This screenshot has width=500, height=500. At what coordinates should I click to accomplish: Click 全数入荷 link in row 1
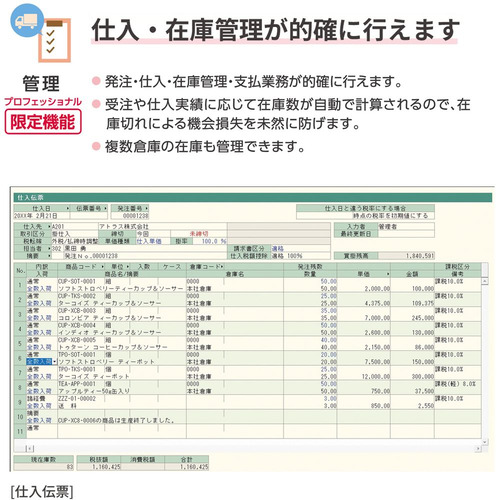39,289
